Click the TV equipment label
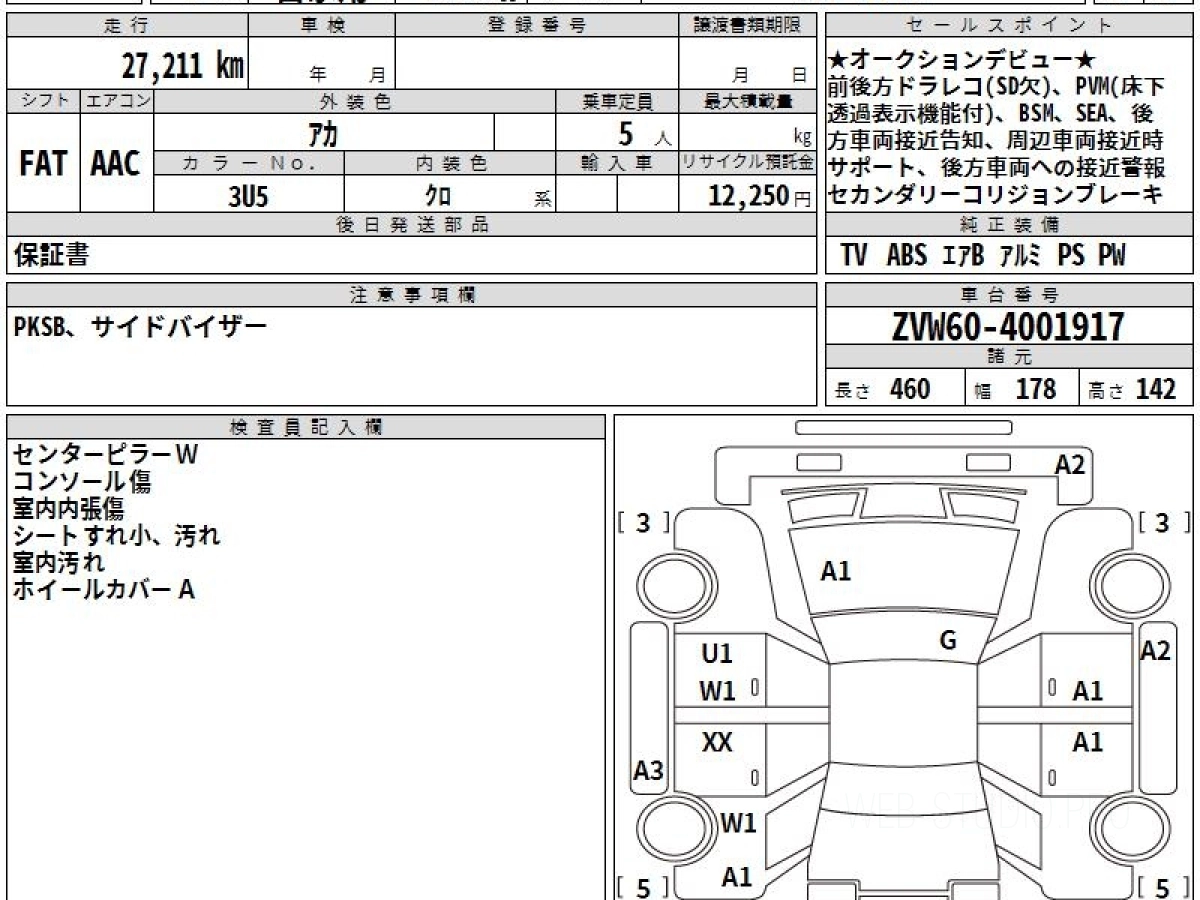Screen dimensions: 1200x900 click(854, 255)
